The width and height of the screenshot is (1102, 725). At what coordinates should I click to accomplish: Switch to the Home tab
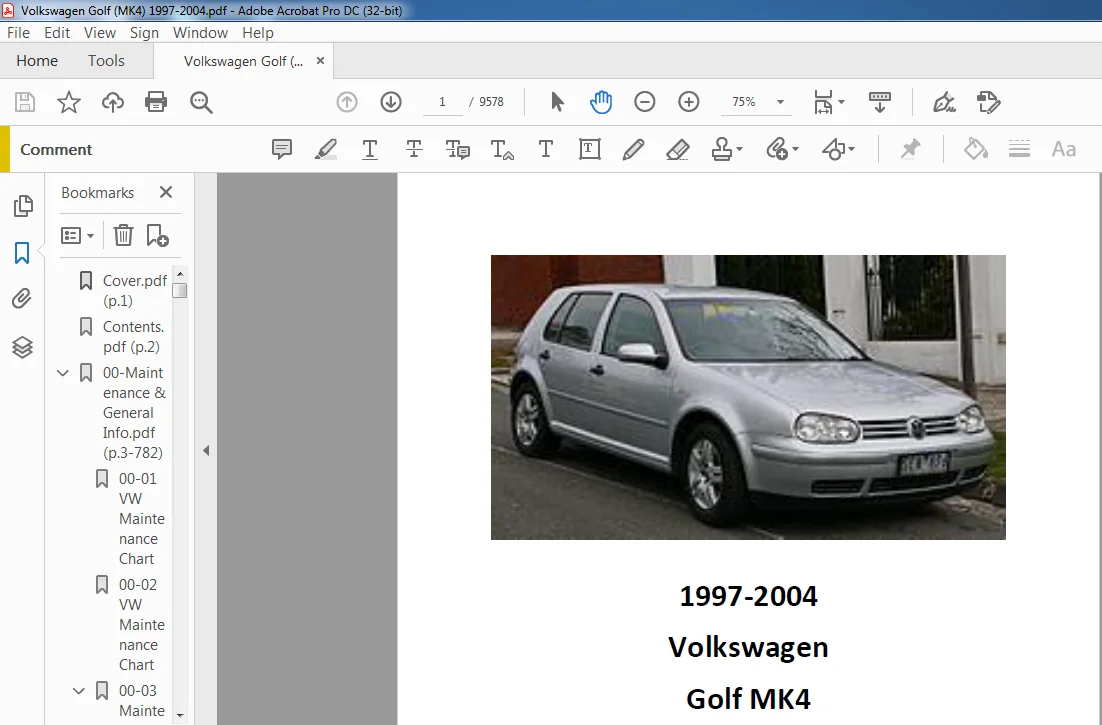pyautogui.click(x=37, y=61)
